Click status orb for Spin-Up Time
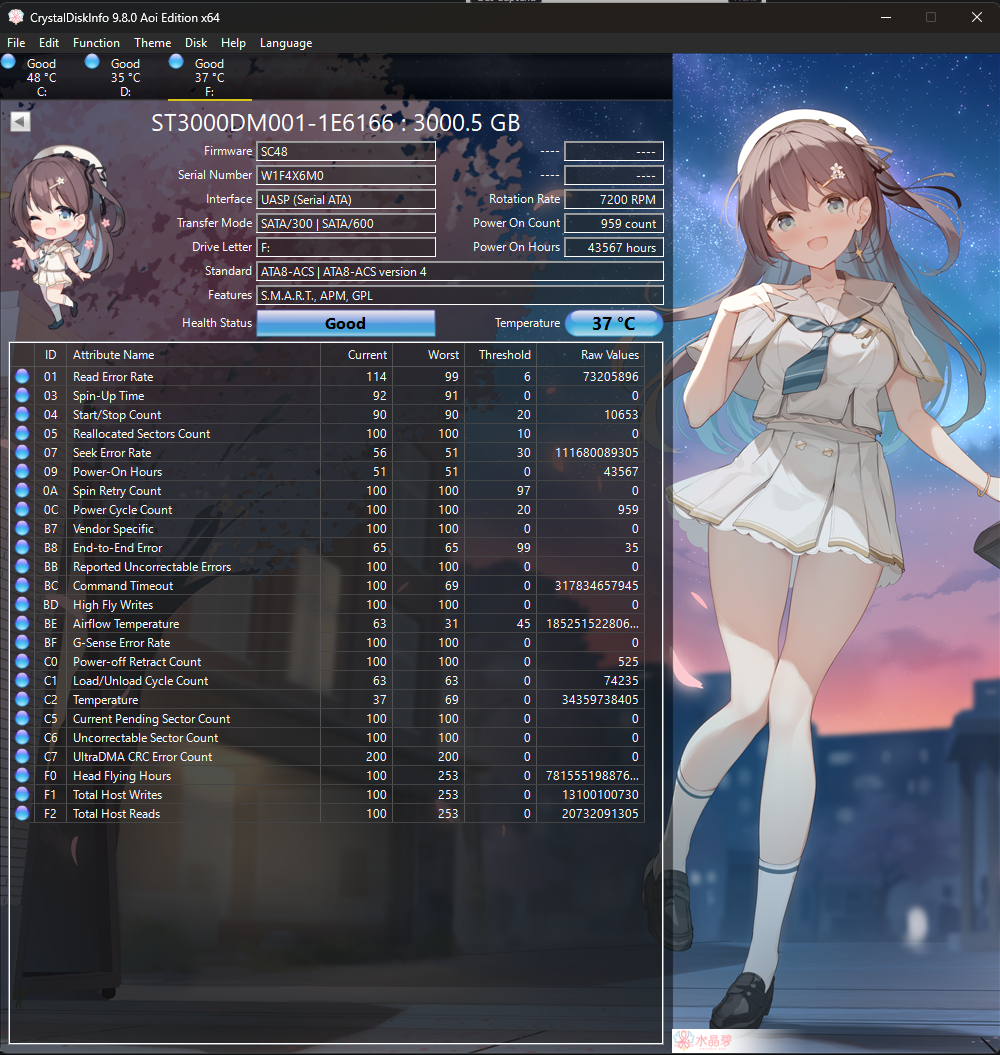 point(22,395)
